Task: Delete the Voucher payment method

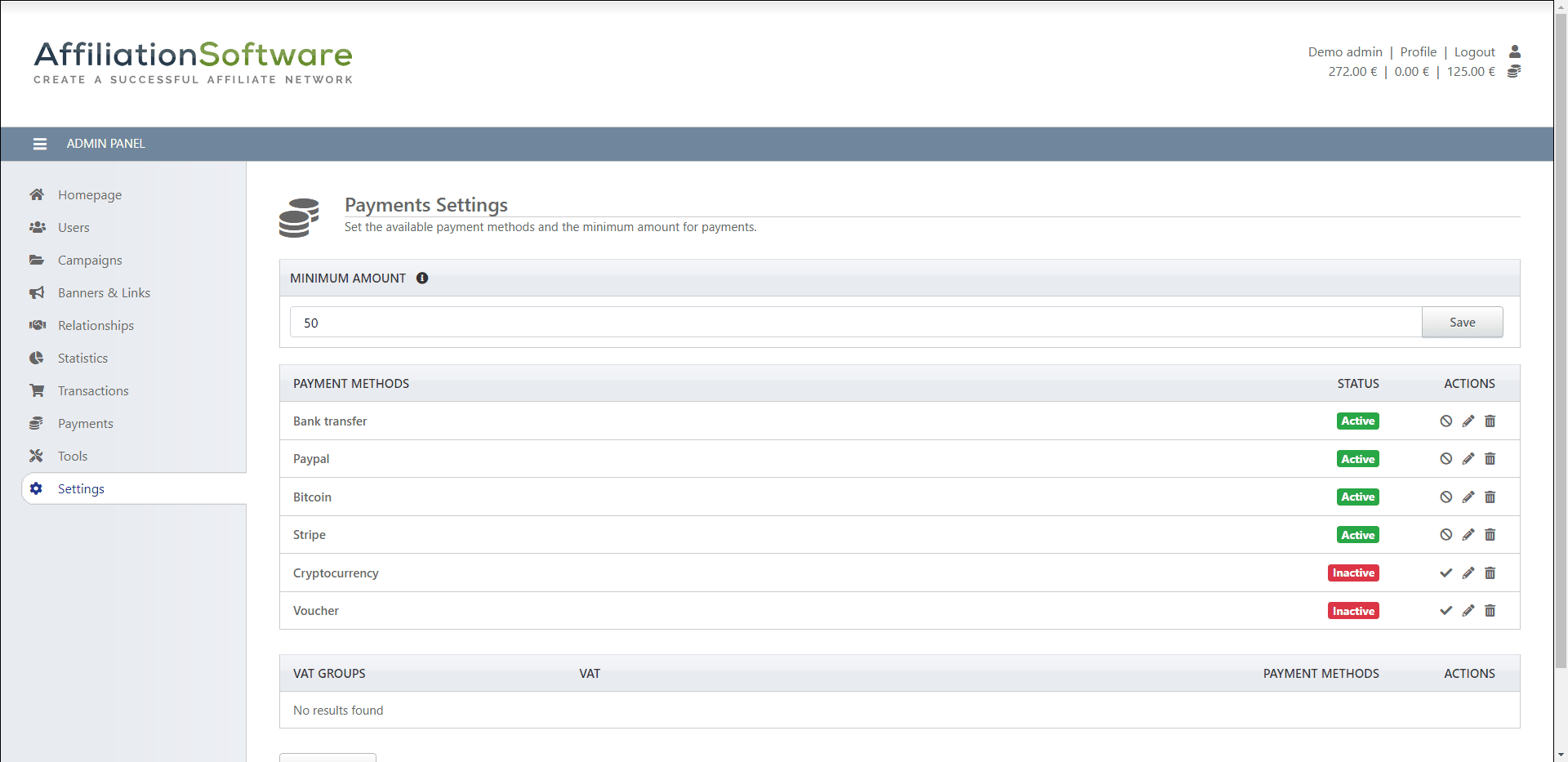Action: tap(1490, 611)
